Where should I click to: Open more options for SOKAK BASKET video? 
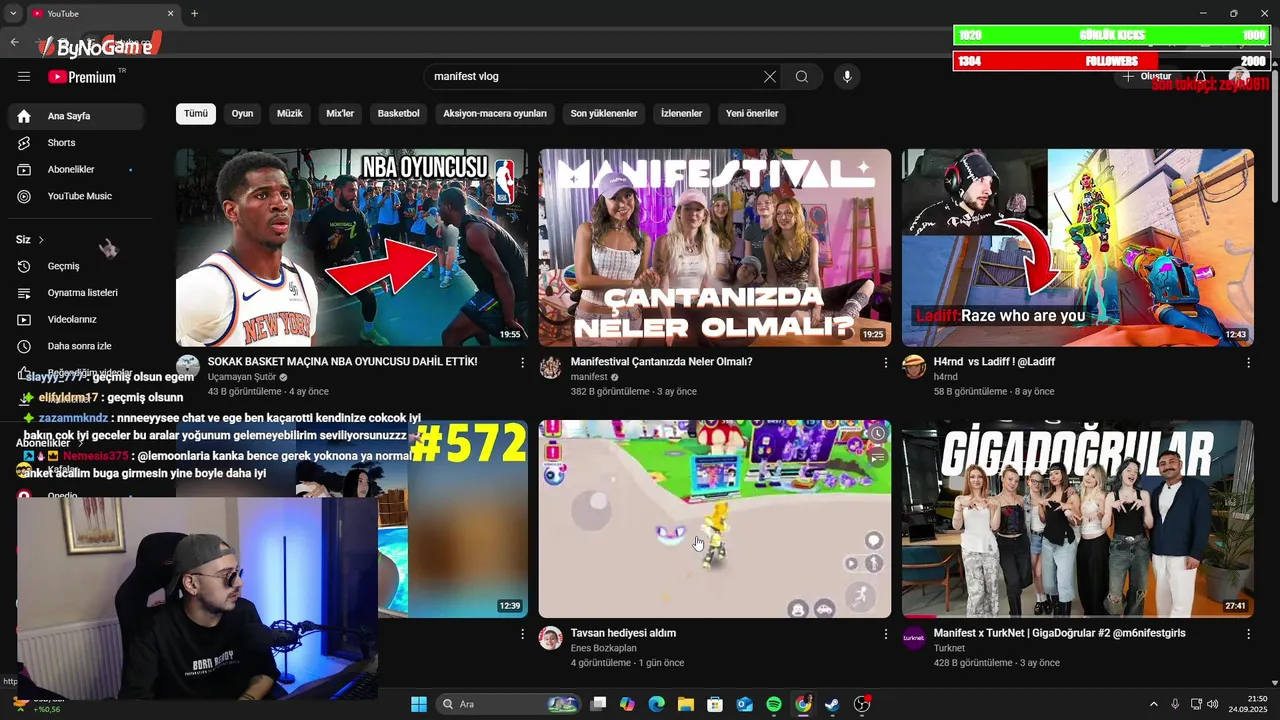(x=522, y=363)
